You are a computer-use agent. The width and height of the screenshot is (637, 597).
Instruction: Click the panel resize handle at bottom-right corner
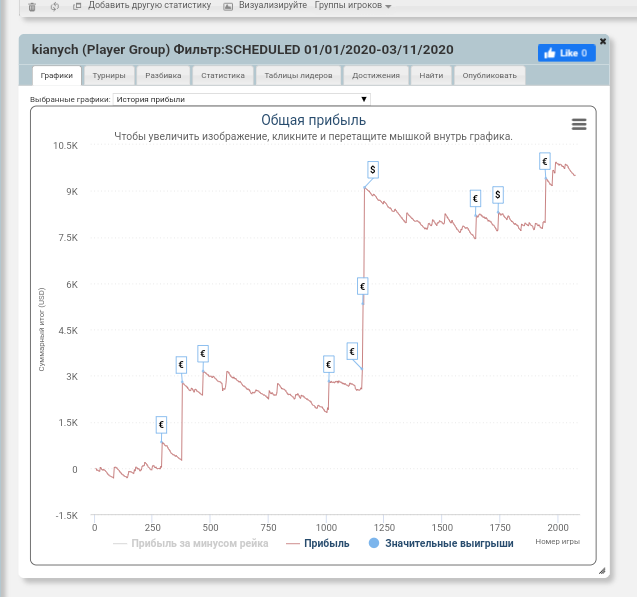602,571
